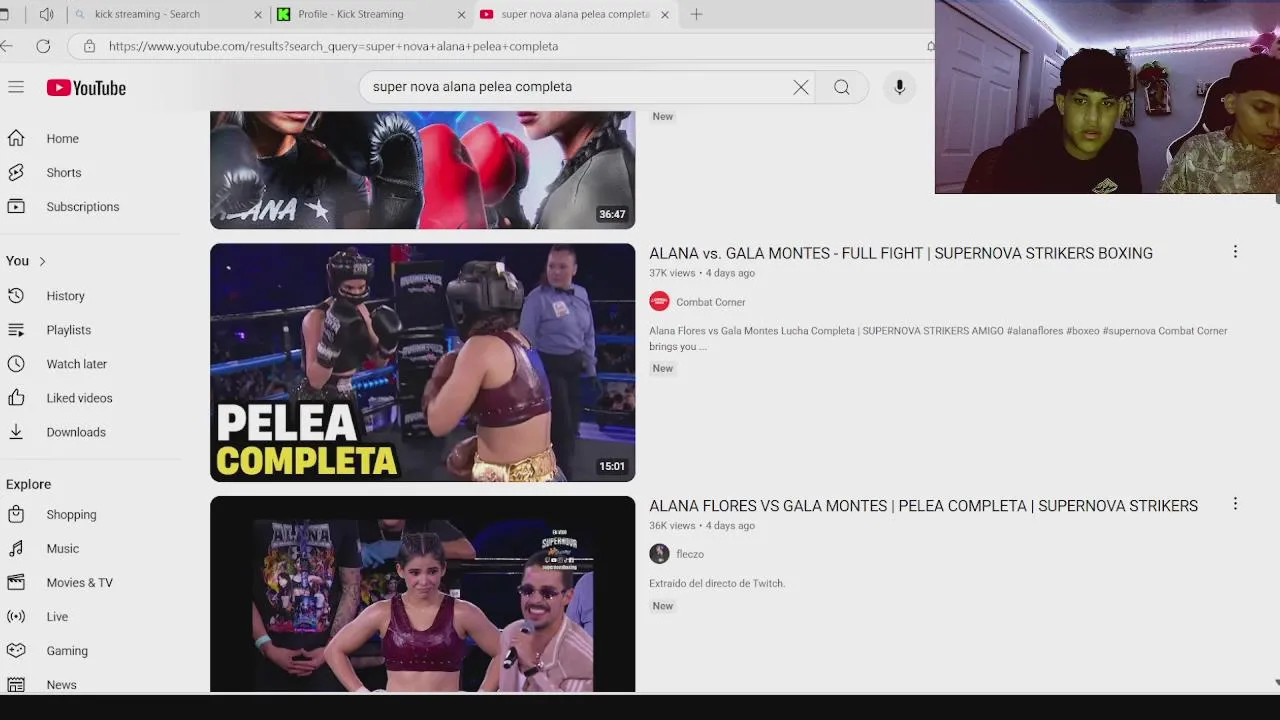Open the Music note icon

point(16,548)
